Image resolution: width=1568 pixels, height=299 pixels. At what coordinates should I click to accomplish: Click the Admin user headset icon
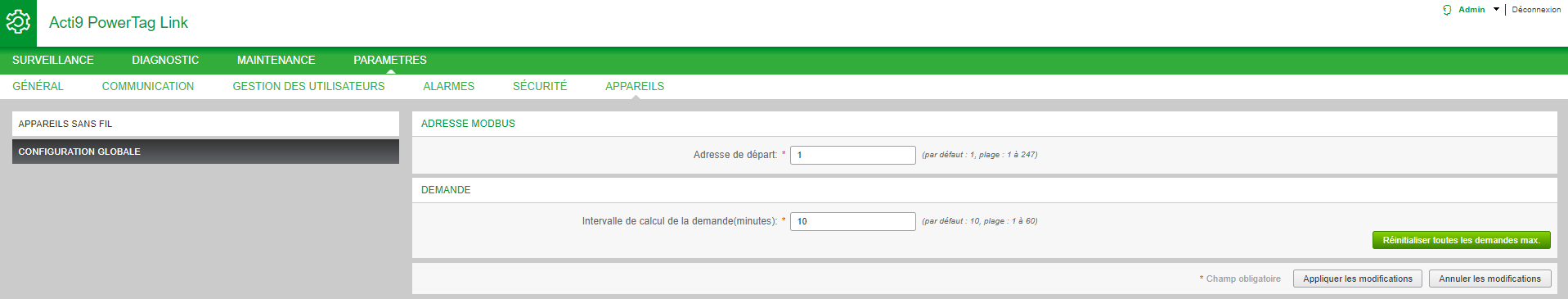(x=1447, y=10)
